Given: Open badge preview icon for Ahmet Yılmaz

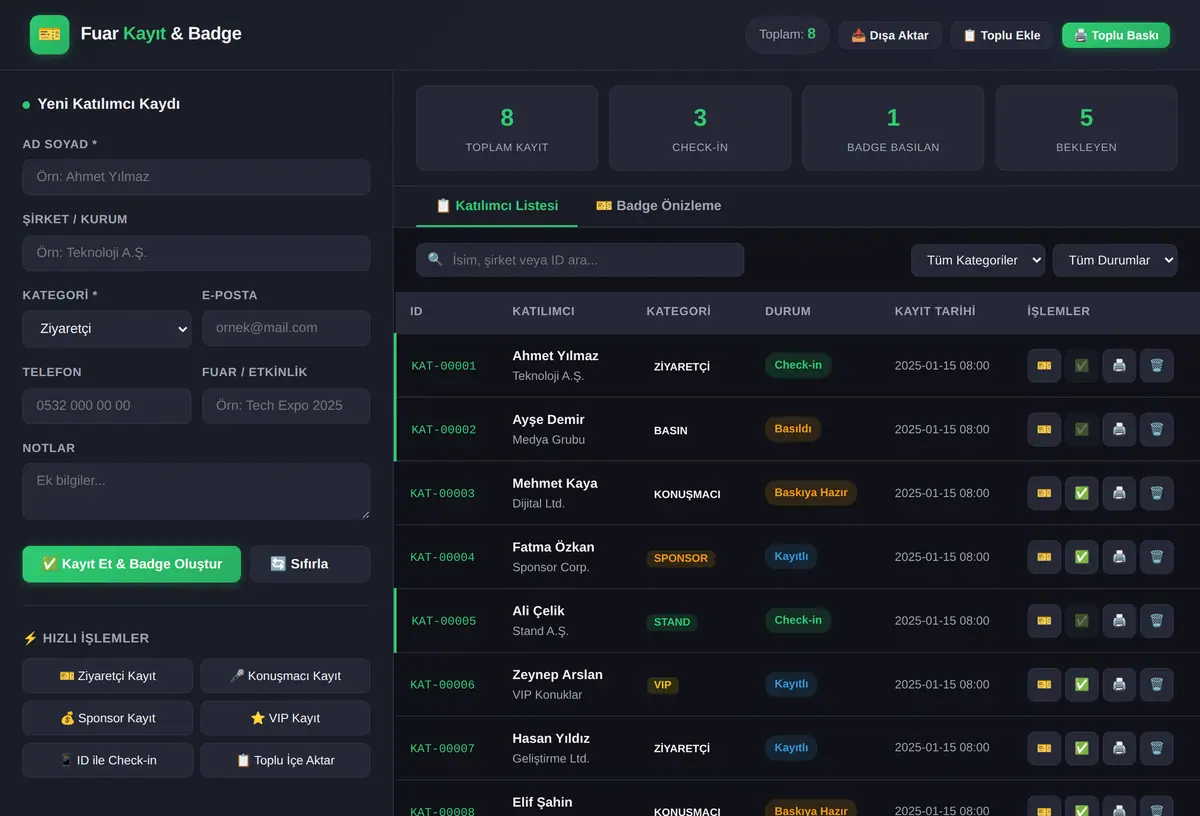Looking at the screenshot, I should 1044,365.
